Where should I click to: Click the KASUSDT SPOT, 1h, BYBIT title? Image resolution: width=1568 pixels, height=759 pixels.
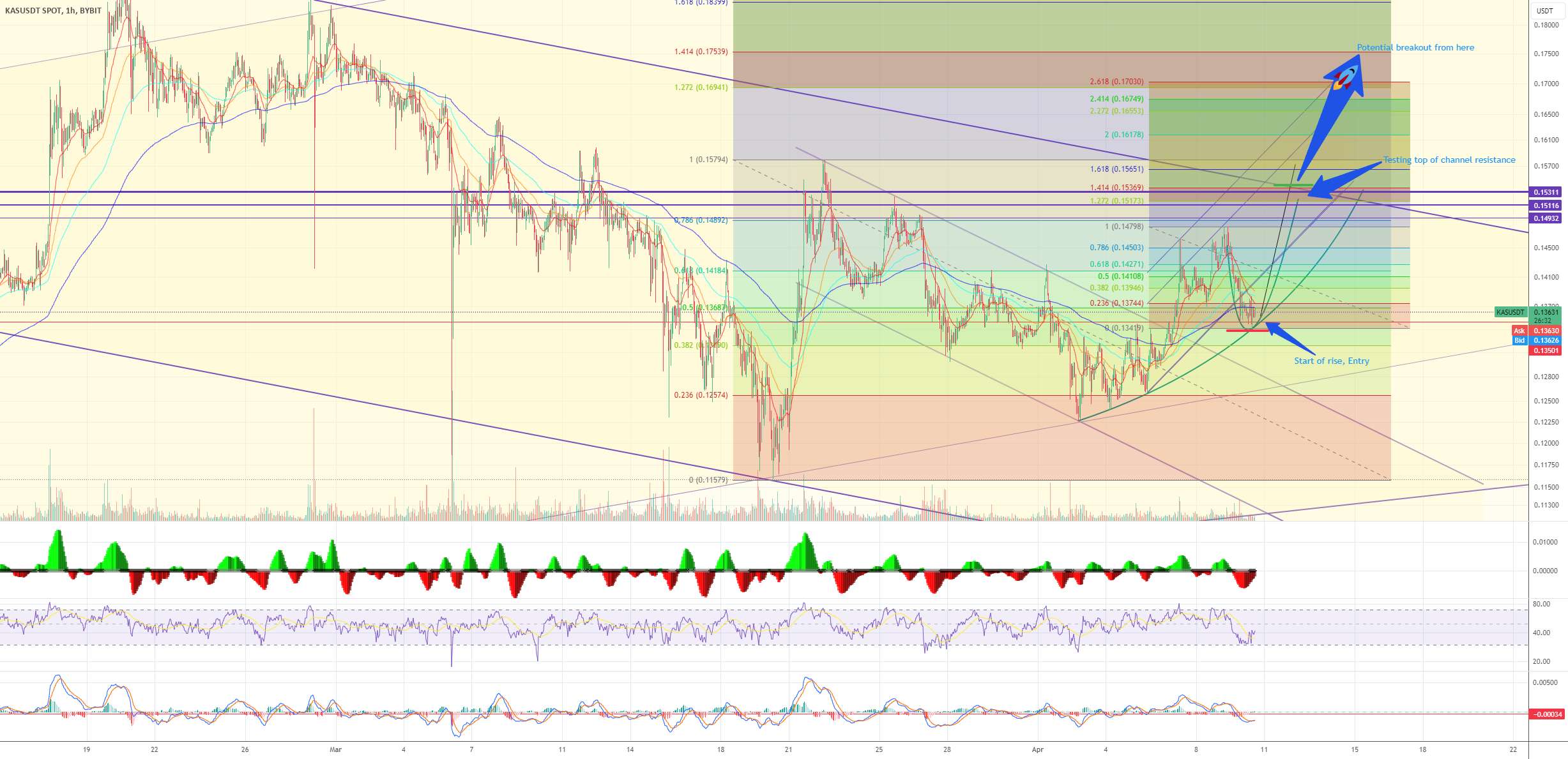tap(53, 10)
